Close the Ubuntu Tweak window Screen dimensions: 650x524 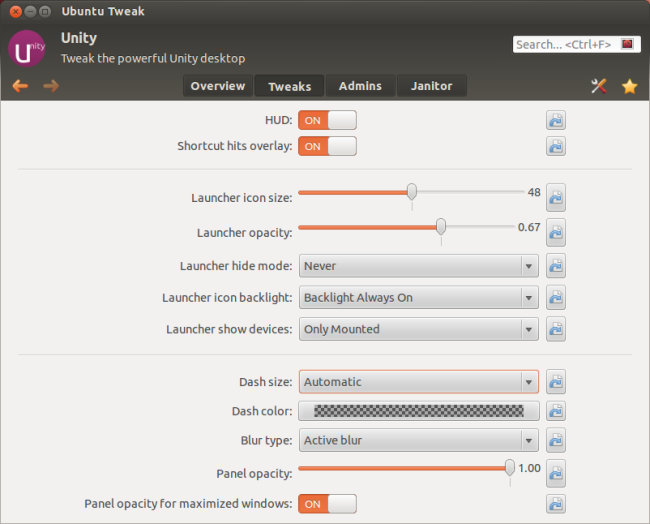click(x=16, y=12)
